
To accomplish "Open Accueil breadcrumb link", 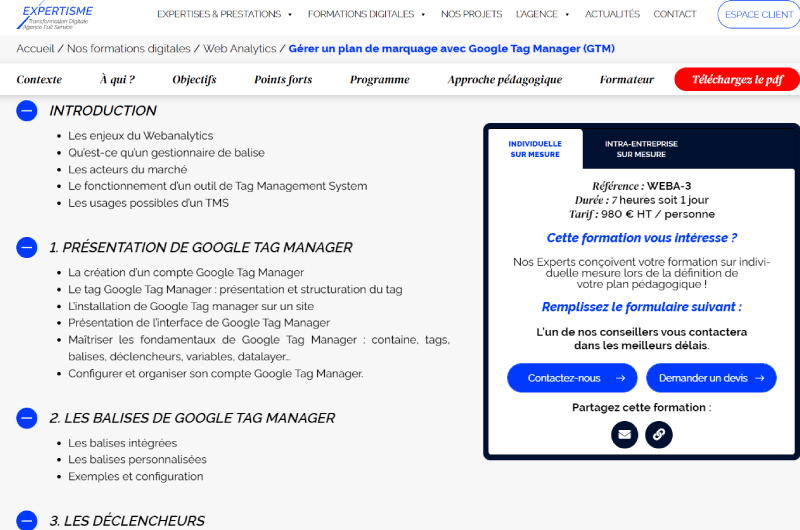I will point(35,48).
